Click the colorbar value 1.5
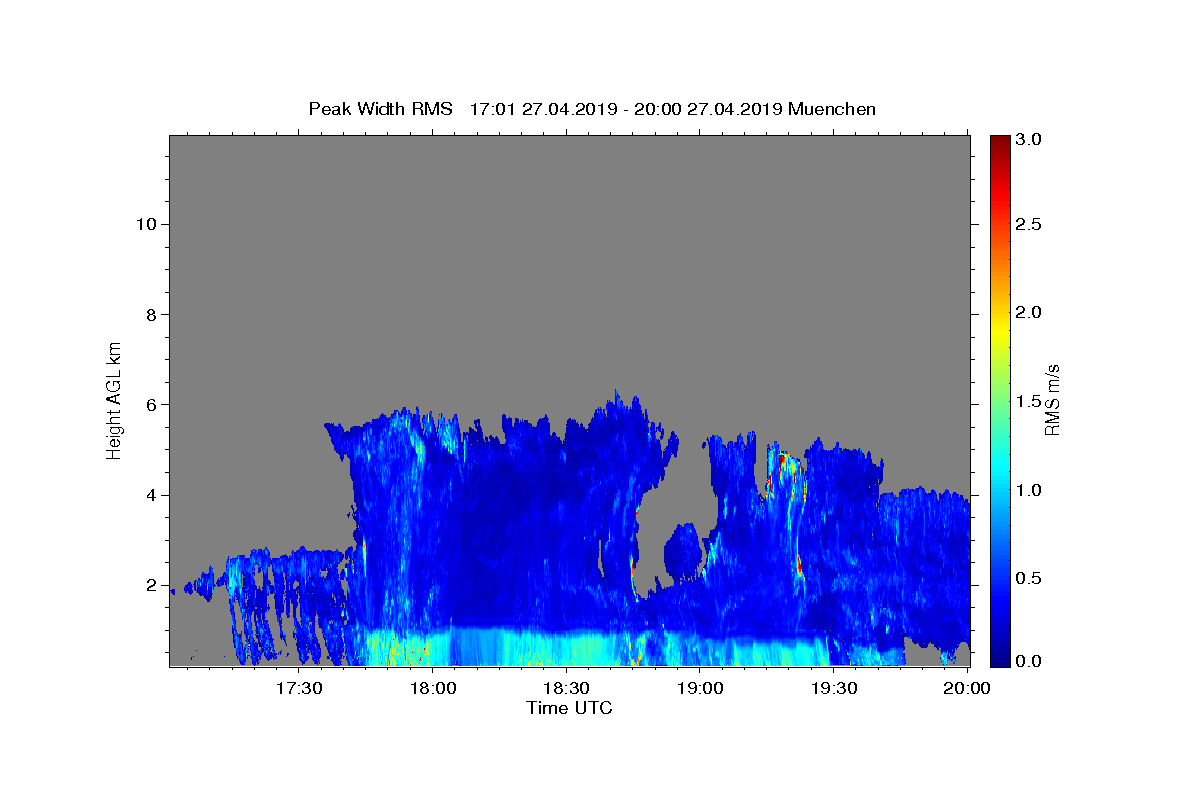This screenshot has height=800, width=1200. [x=1030, y=401]
